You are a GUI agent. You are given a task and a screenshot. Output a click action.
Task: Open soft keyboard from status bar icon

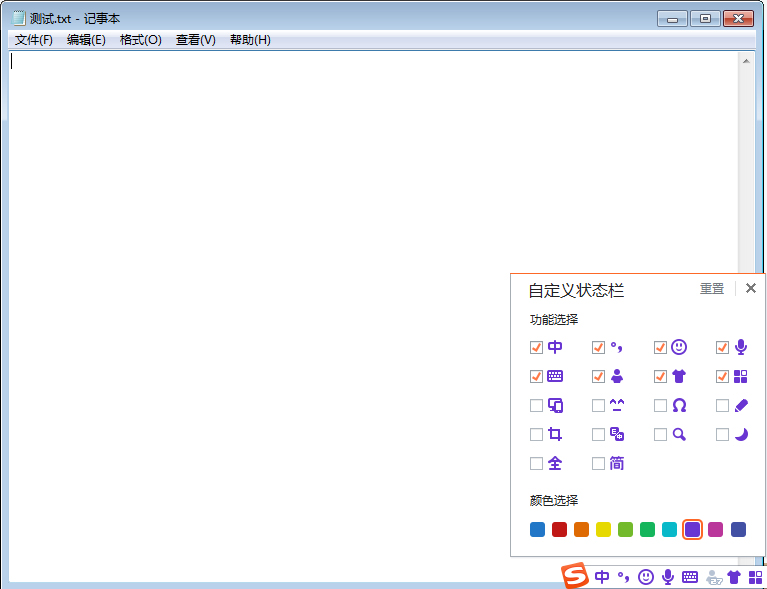(x=690, y=577)
